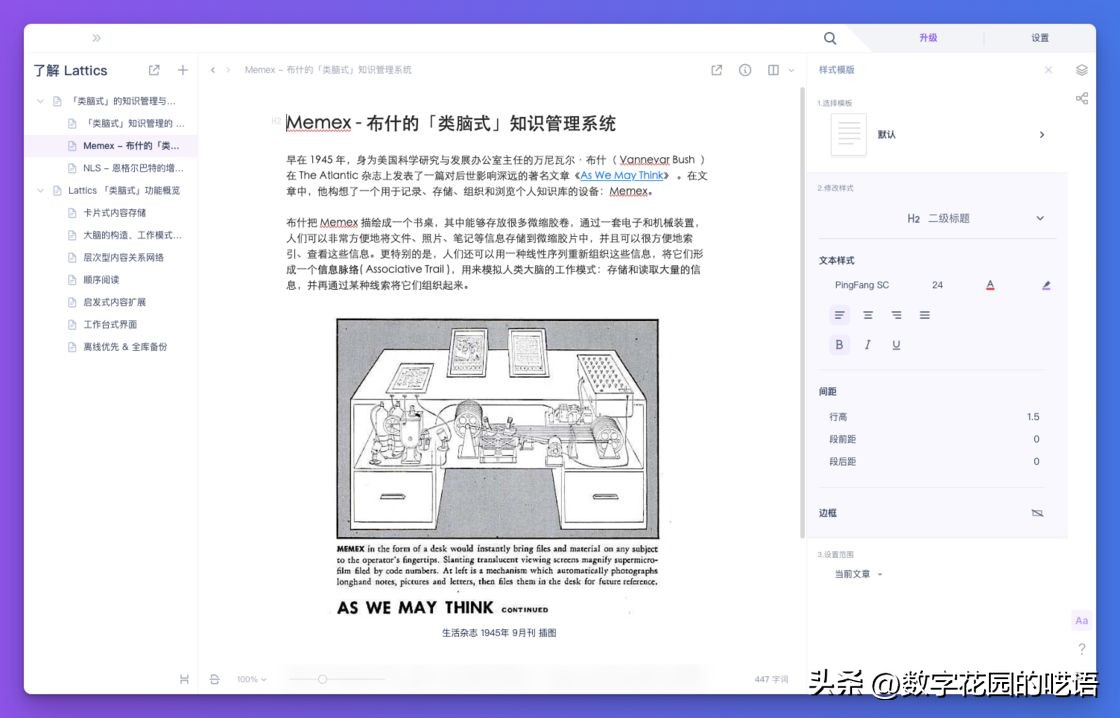The width and height of the screenshot is (1120, 718).
Task: Change the PingFang SC font field
Action: pos(862,285)
